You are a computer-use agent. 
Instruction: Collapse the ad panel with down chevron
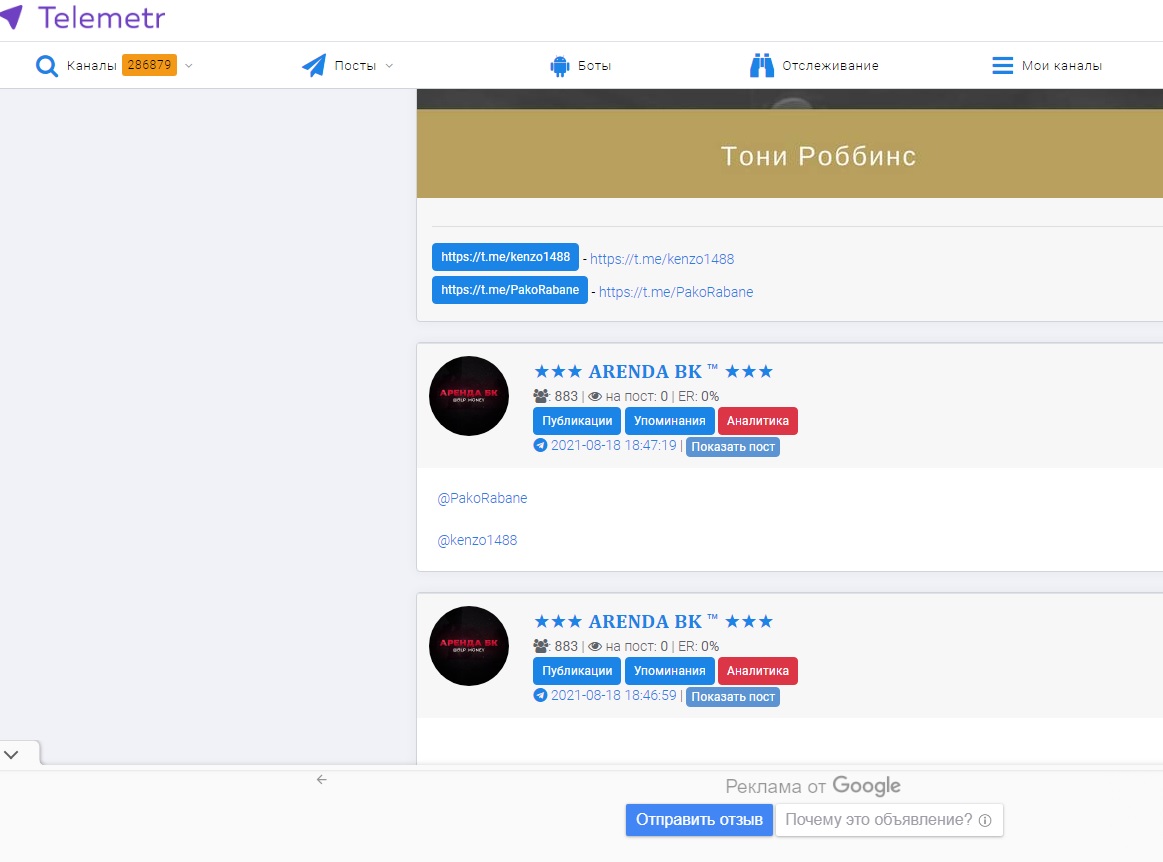(11, 754)
